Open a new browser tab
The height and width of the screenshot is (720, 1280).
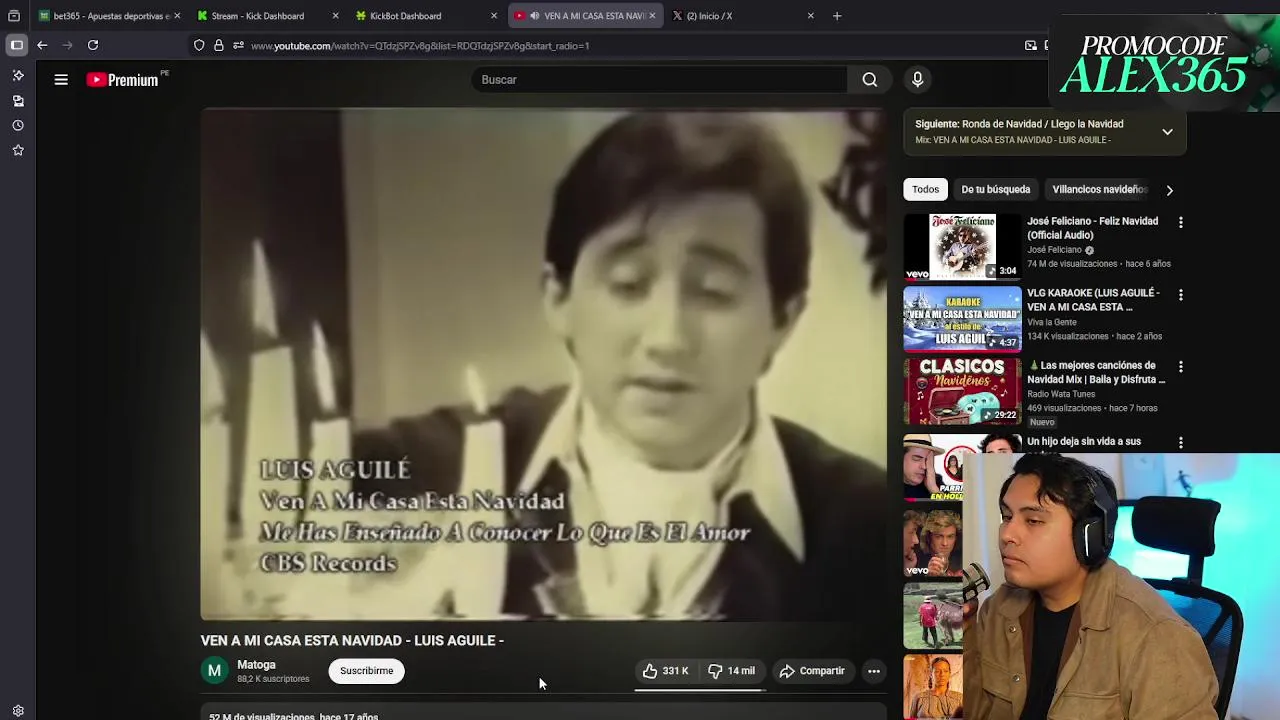(837, 16)
